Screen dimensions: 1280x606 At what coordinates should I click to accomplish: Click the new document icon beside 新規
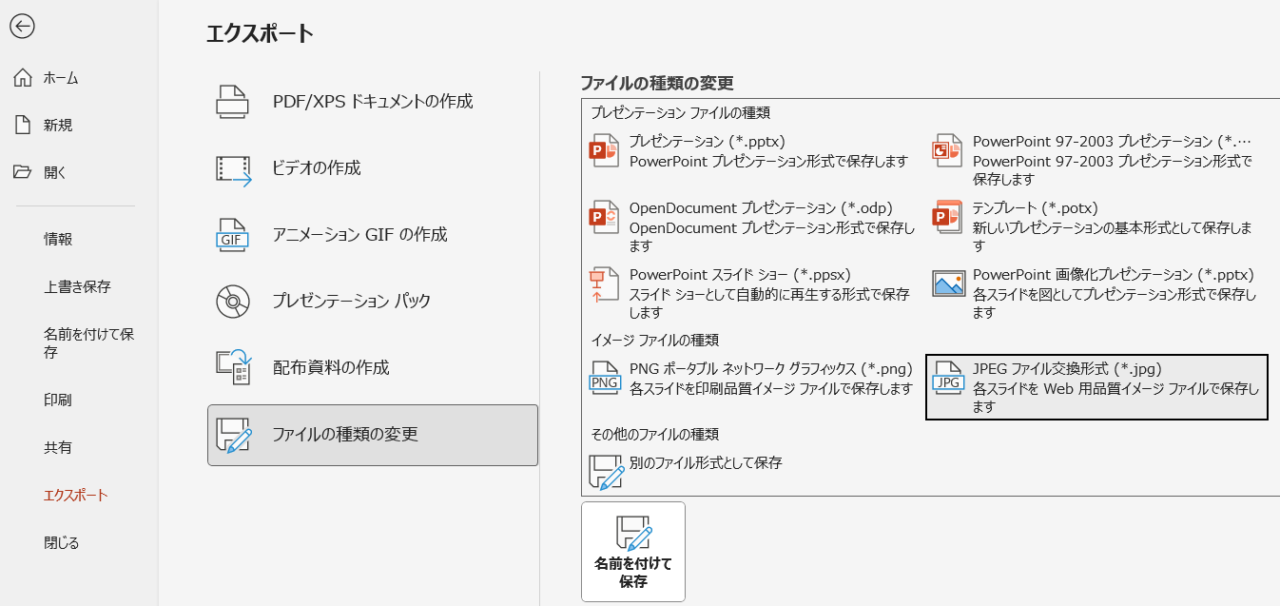tap(23, 125)
